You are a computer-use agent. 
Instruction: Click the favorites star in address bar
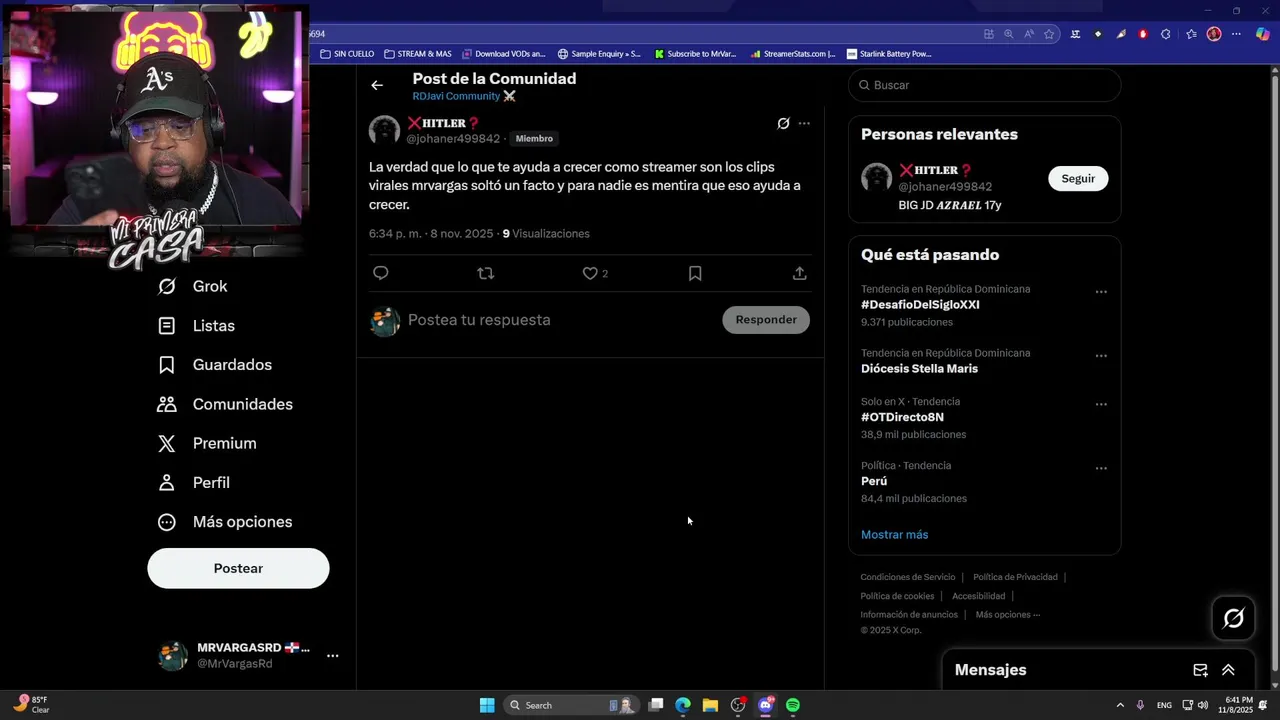[x=1049, y=34]
